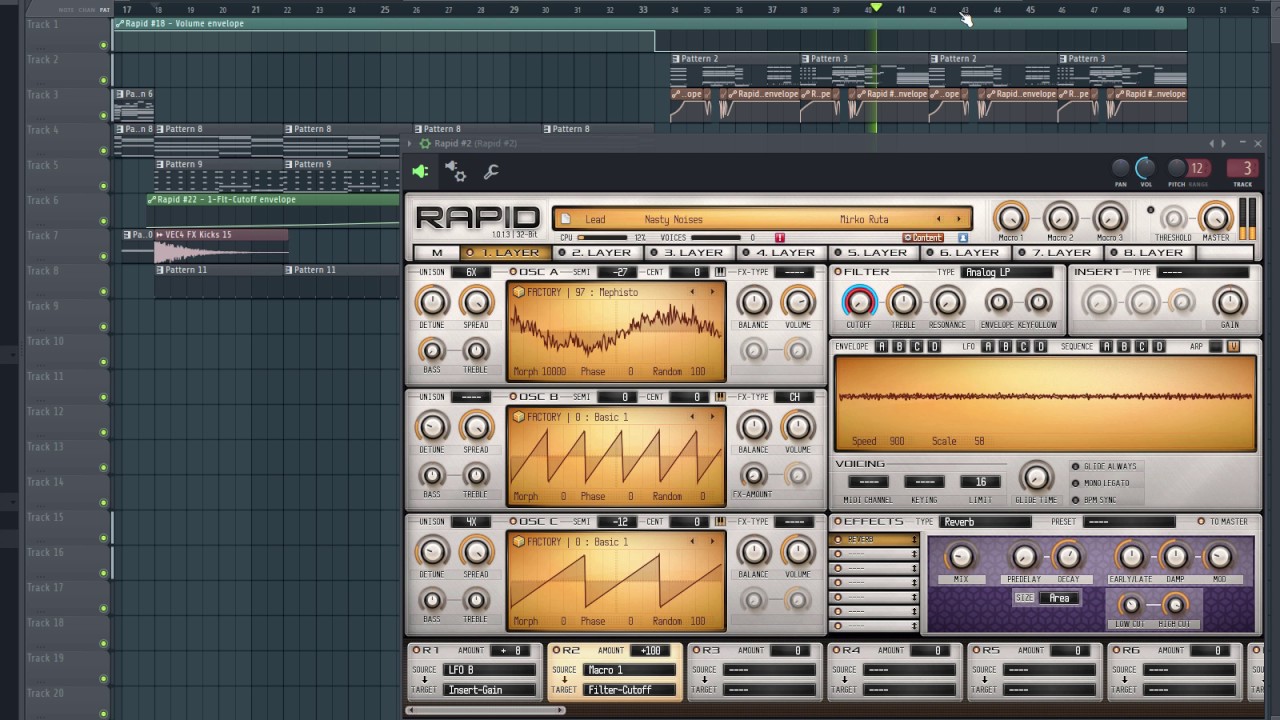Select Envelope D button

935,347
